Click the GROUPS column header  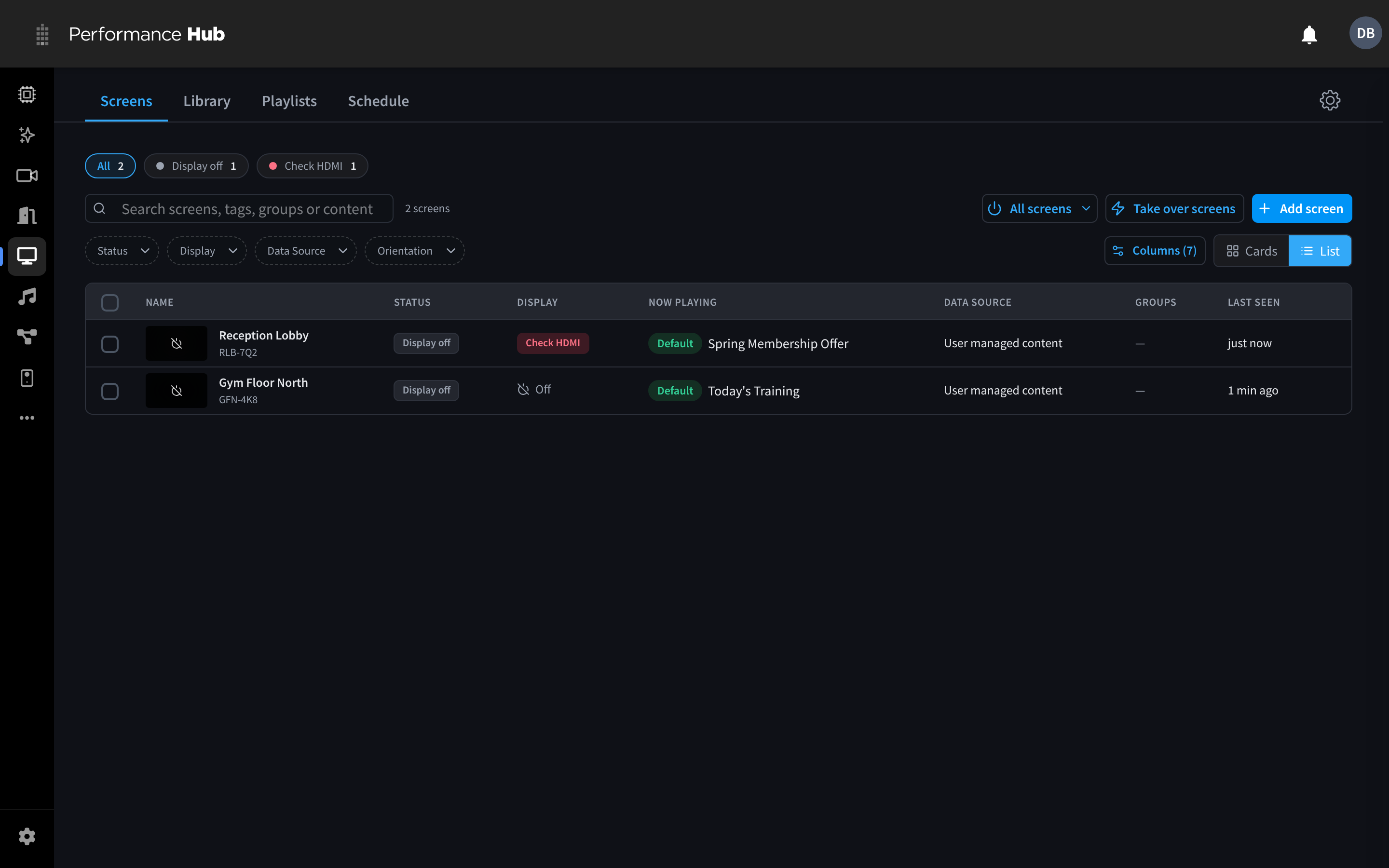click(x=1156, y=302)
